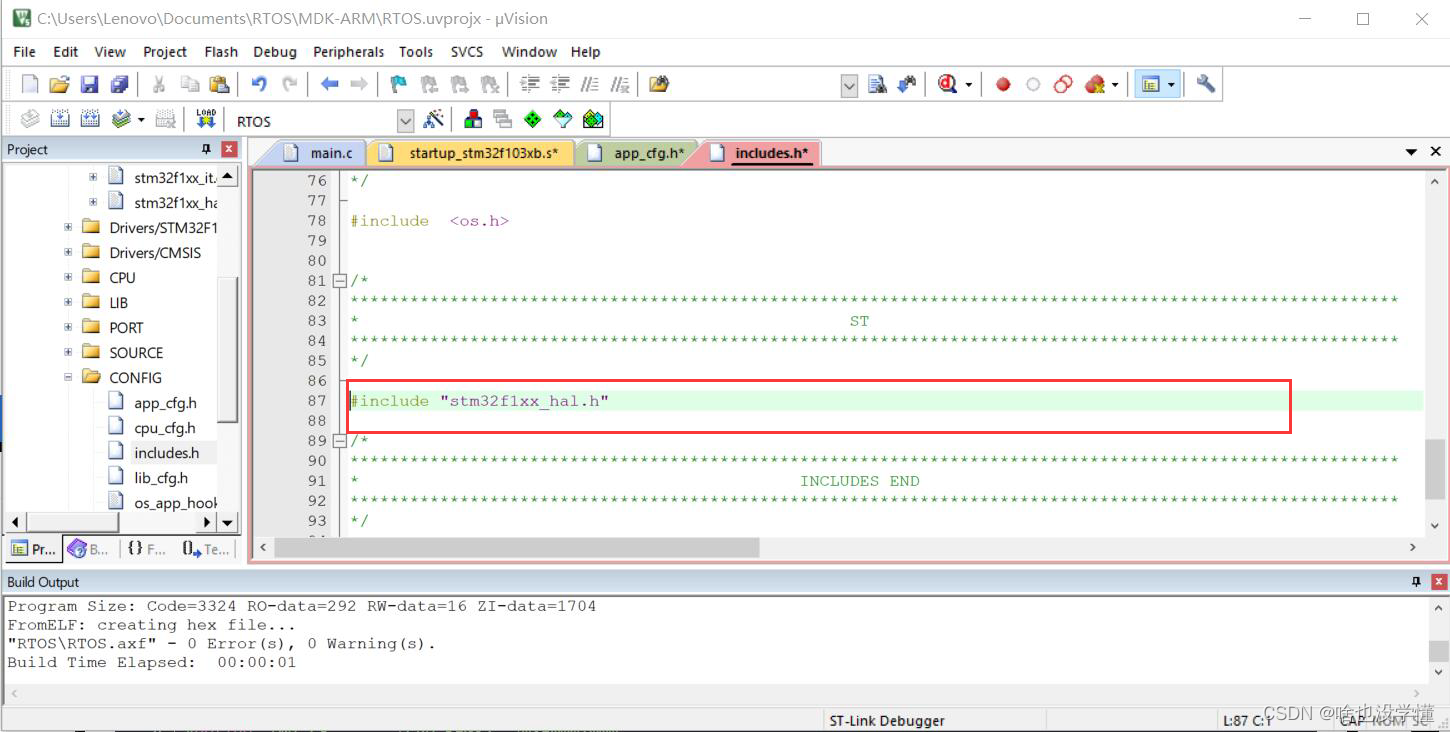Image resolution: width=1450 pixels, height=732 pixels.
Task: Switch to the main.c editor tab
Action: pos(318,153)
